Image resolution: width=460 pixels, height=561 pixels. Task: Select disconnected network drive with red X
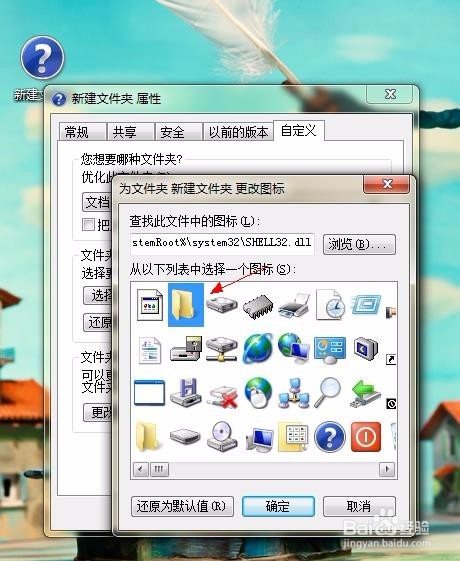coord(223,396)
